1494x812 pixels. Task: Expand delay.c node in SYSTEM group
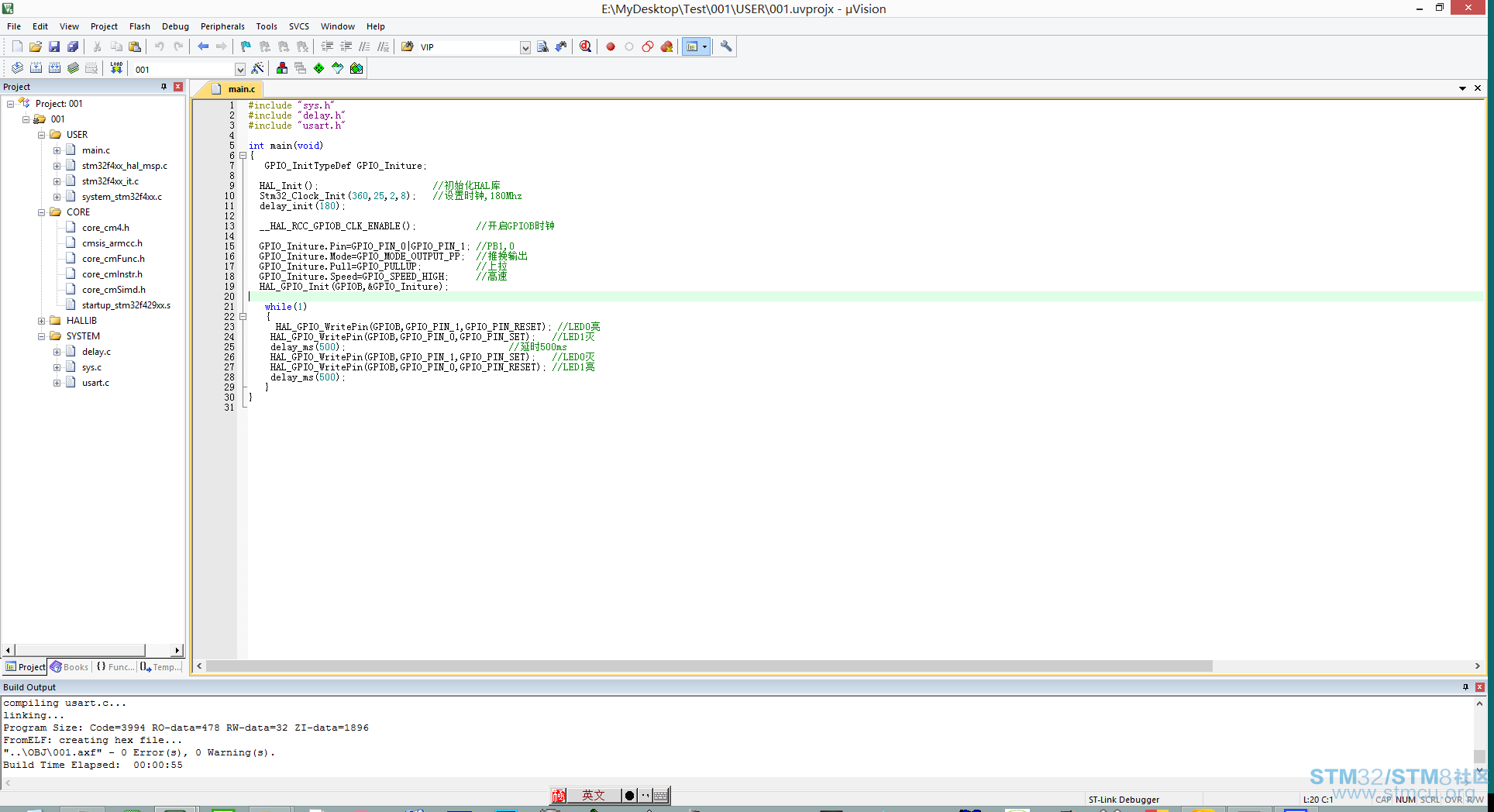click(x=57, y=352)
